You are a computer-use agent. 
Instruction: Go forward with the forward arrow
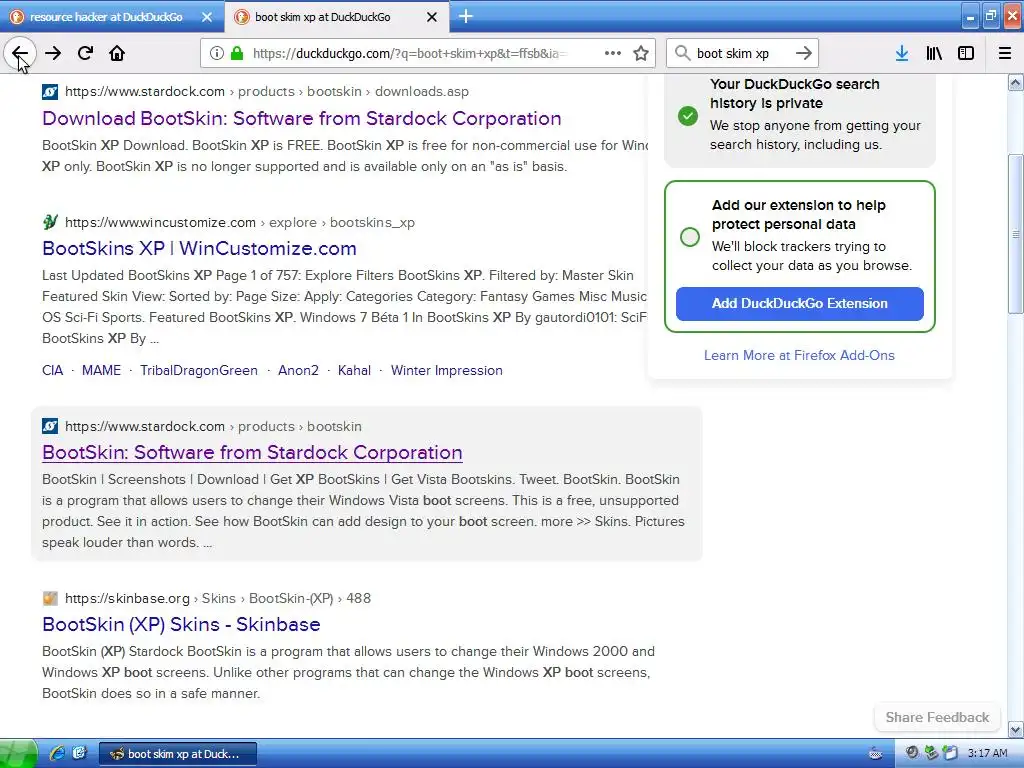[x=53, y=53]
